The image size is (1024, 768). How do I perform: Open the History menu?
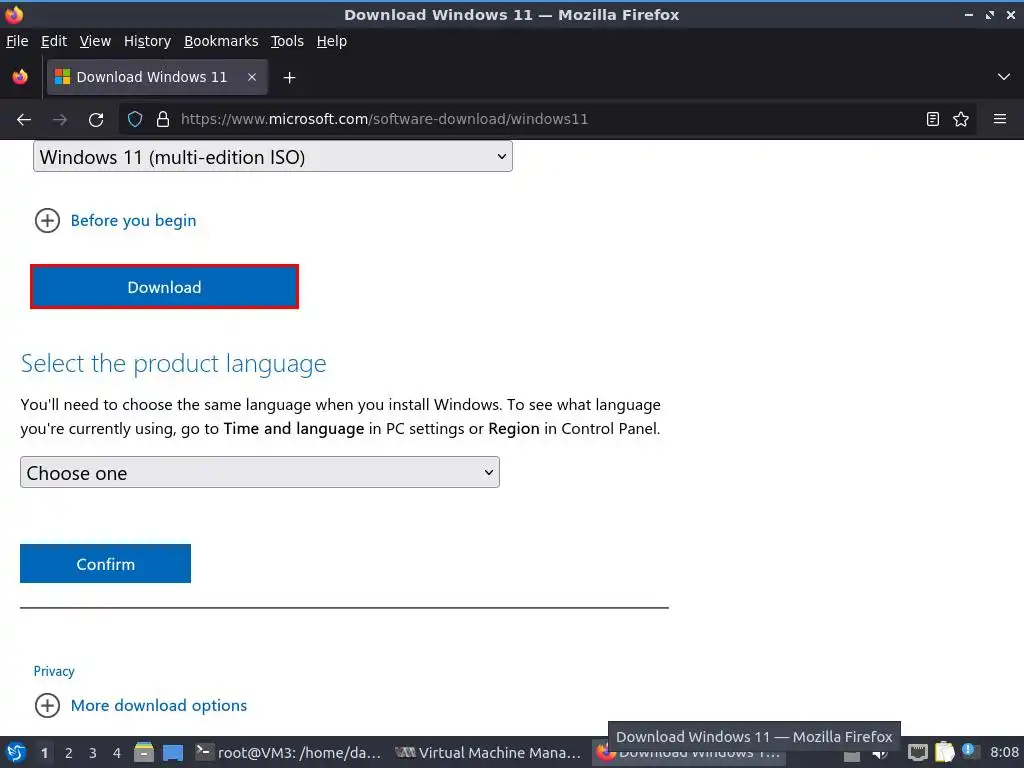[x=147, y=41]
